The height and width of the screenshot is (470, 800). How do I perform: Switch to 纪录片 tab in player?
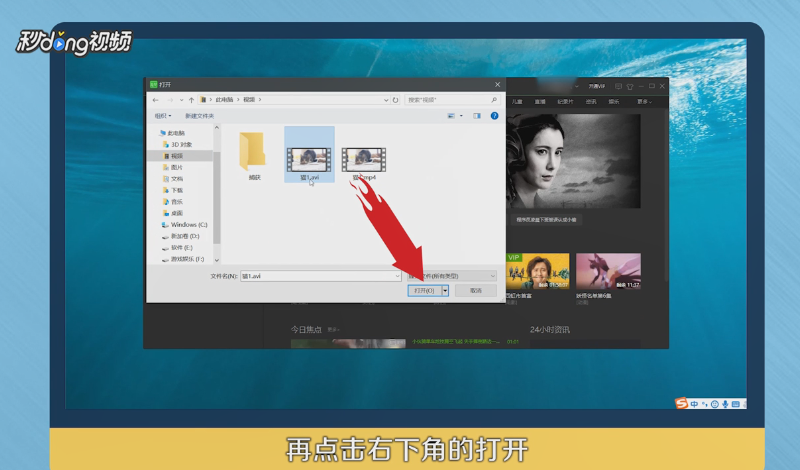pyautogui.click(x=565, y=102)
